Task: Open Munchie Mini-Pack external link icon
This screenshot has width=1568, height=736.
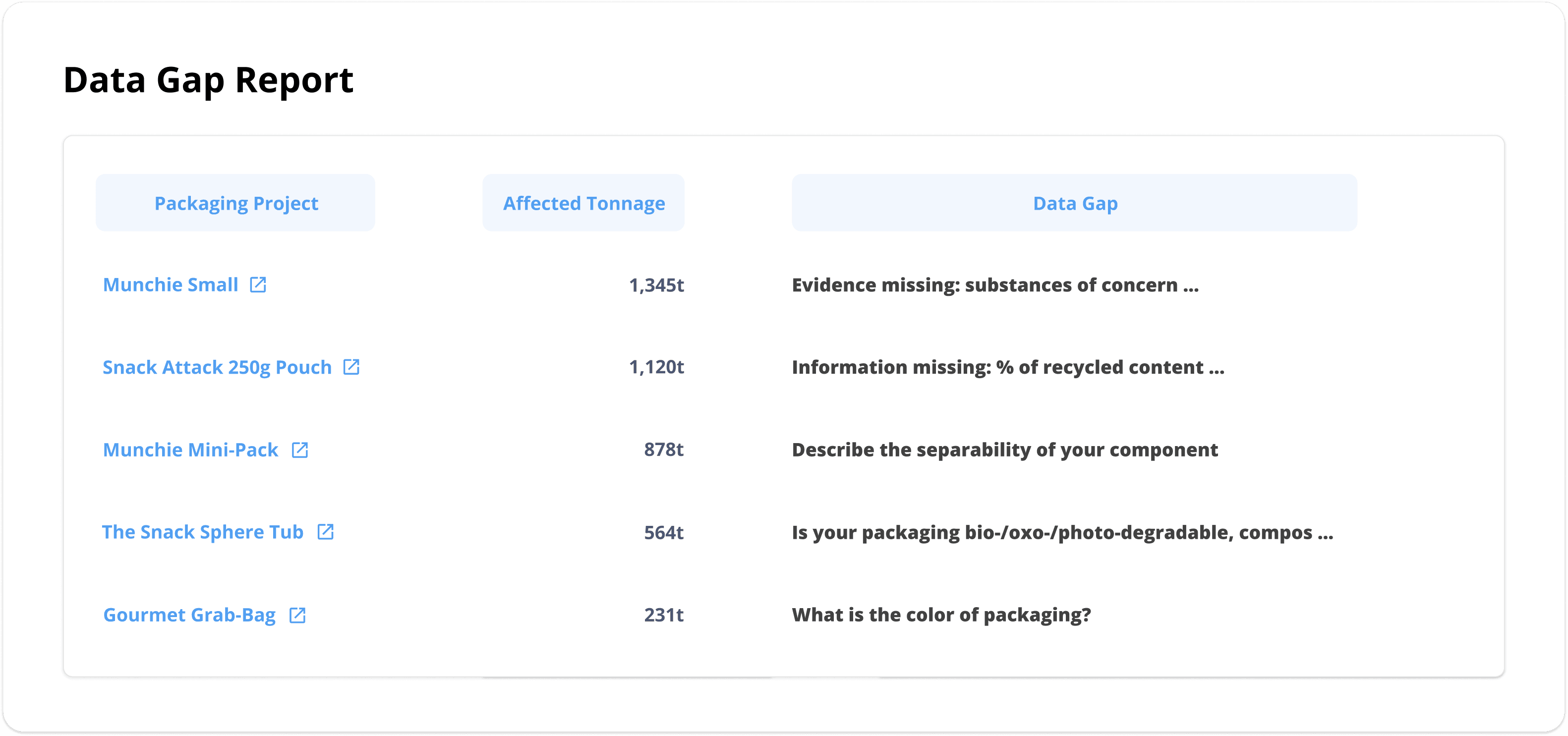Action: pos(299,450)
